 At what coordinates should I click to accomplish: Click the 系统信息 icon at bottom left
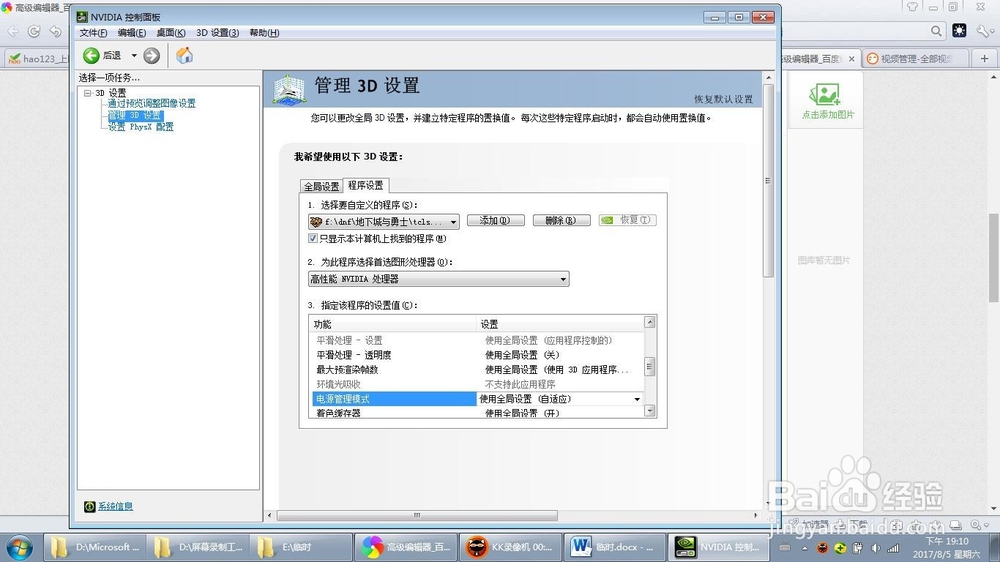[89, 507]
